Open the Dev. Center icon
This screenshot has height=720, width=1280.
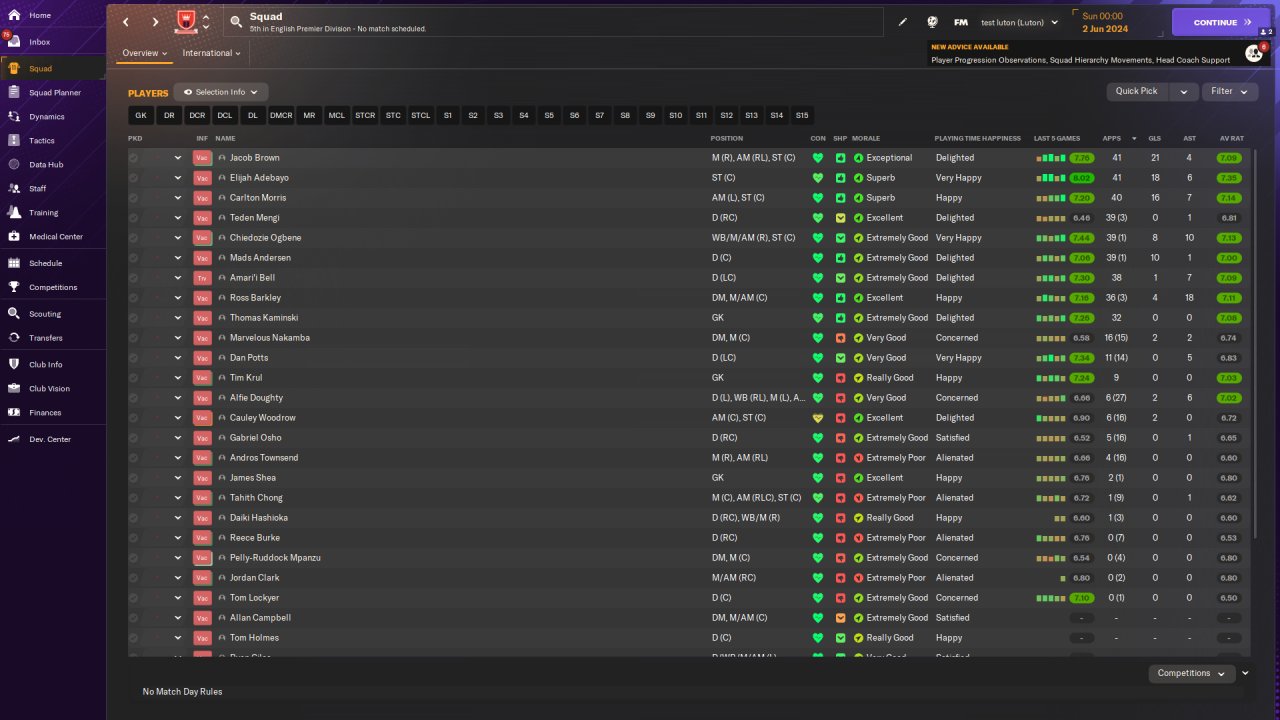point(14,439)
